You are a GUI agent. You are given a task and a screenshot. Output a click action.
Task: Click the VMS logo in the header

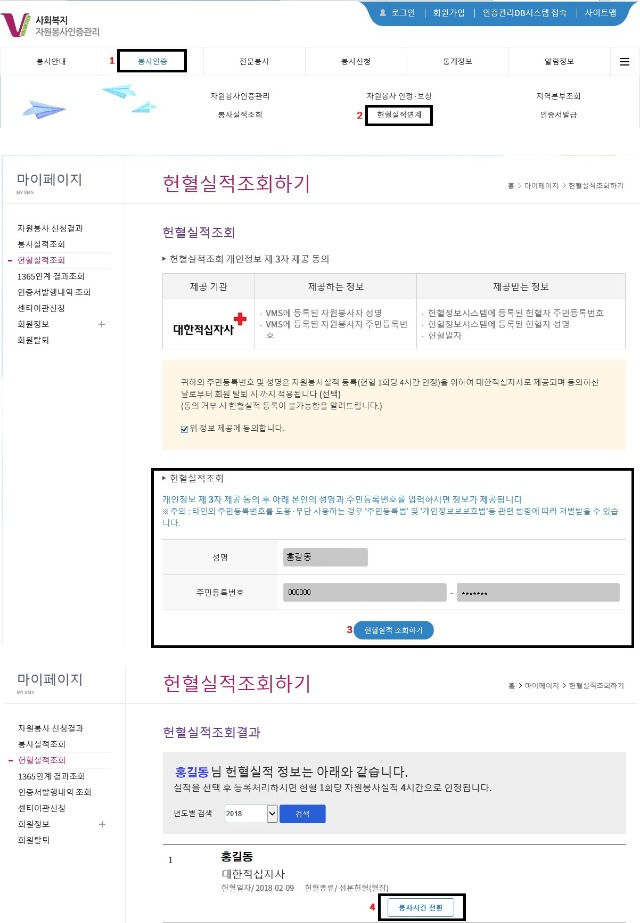tap(15, 25)
